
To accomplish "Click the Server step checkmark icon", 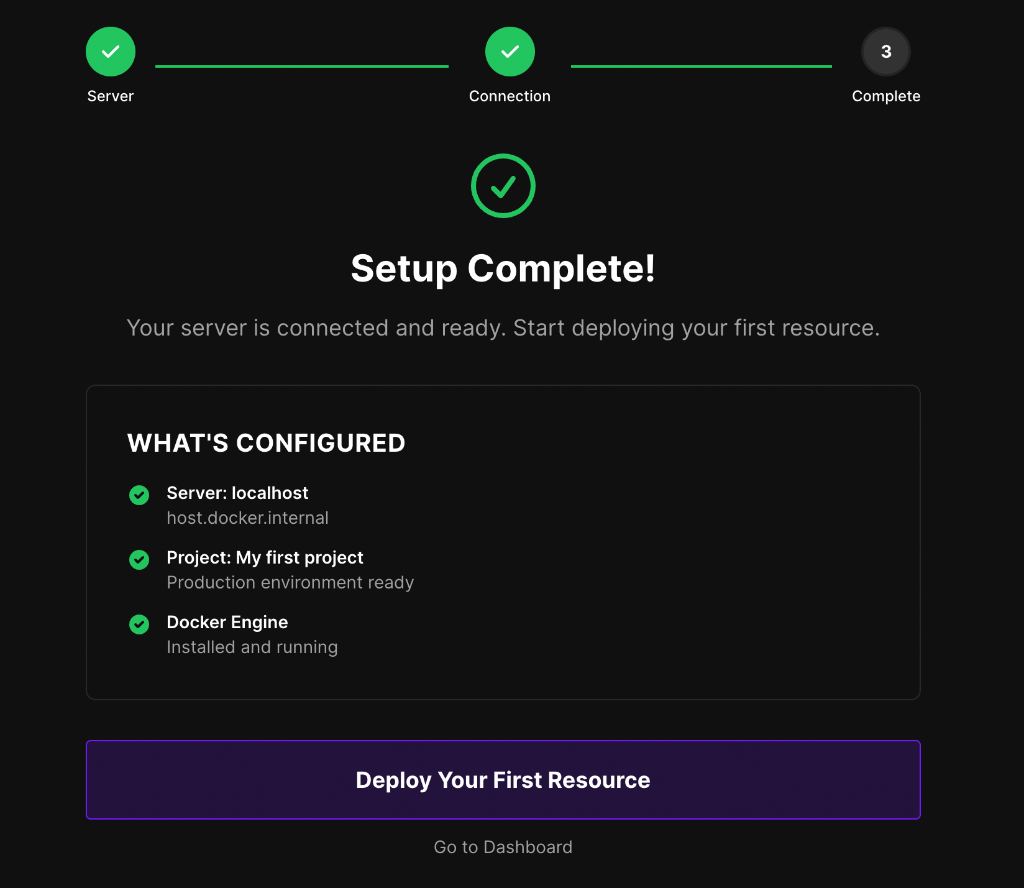I will tap(110, 51).
